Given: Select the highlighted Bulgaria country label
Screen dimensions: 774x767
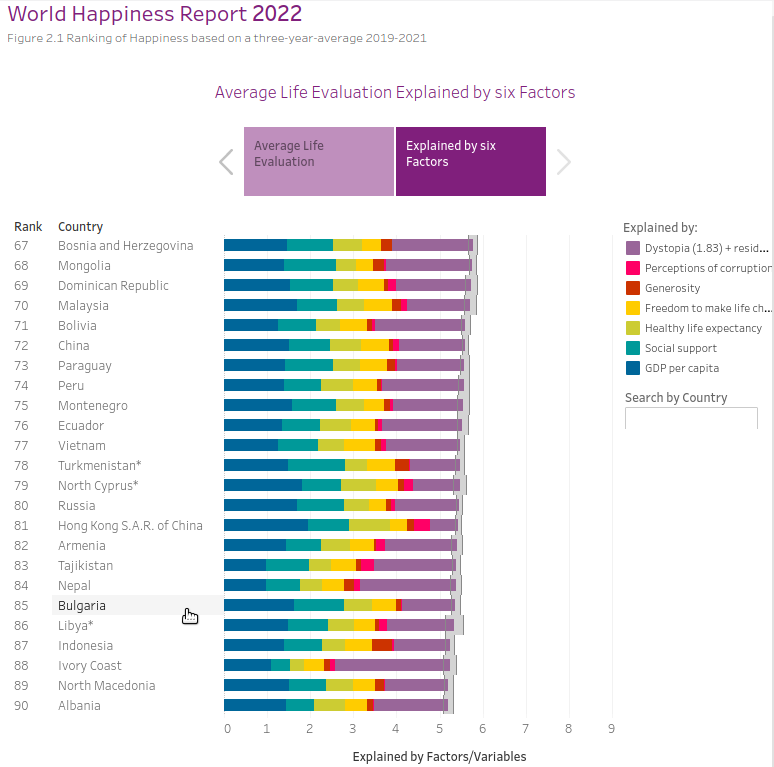Looking at the screenshot, I should [81, 606].
